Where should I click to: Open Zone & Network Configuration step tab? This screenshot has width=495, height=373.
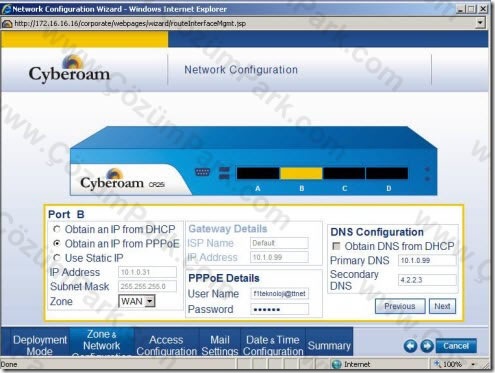(102, 342)
